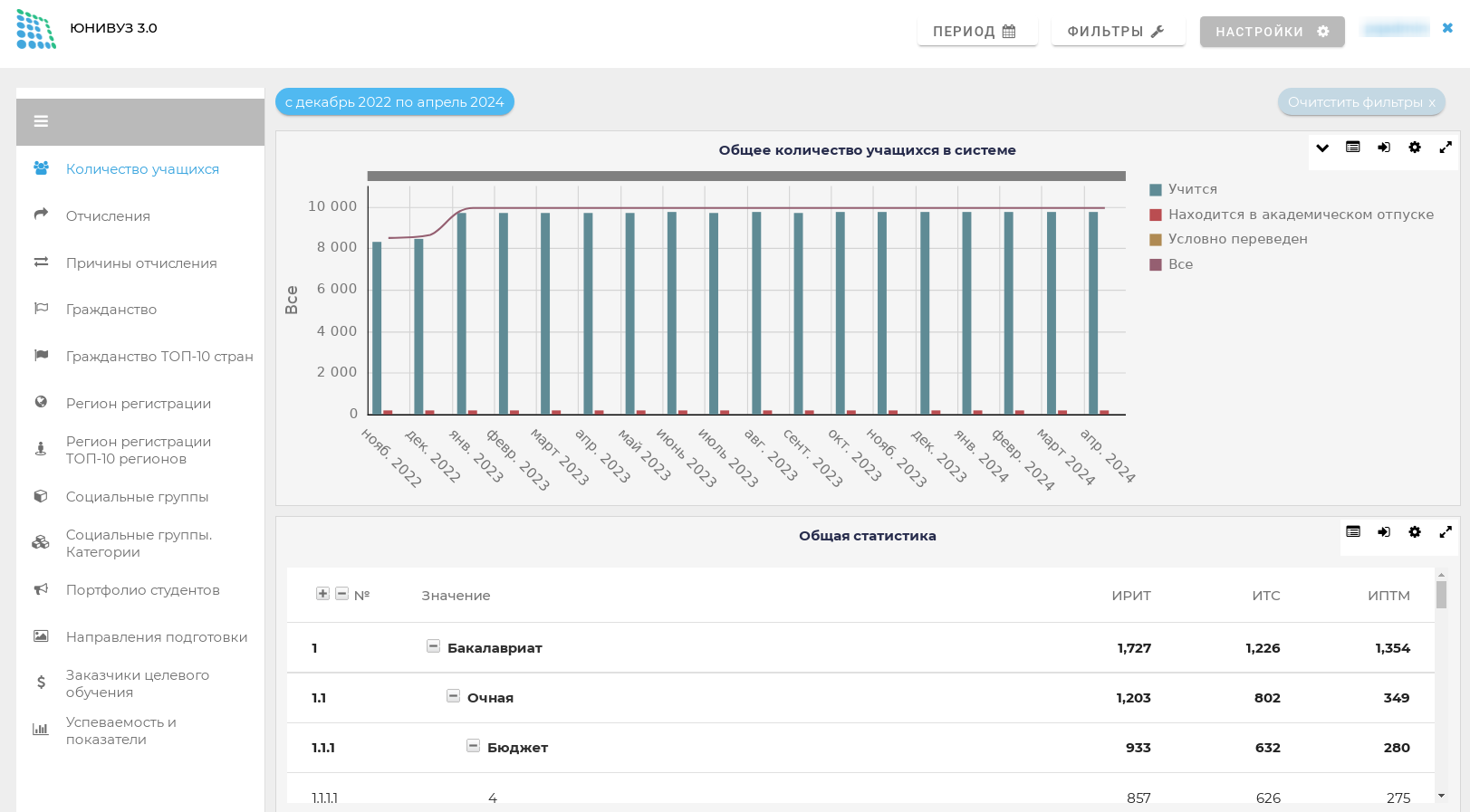Open Успеваемость и показатели section
Screen dimensions: 1470x812
(121, 731)
